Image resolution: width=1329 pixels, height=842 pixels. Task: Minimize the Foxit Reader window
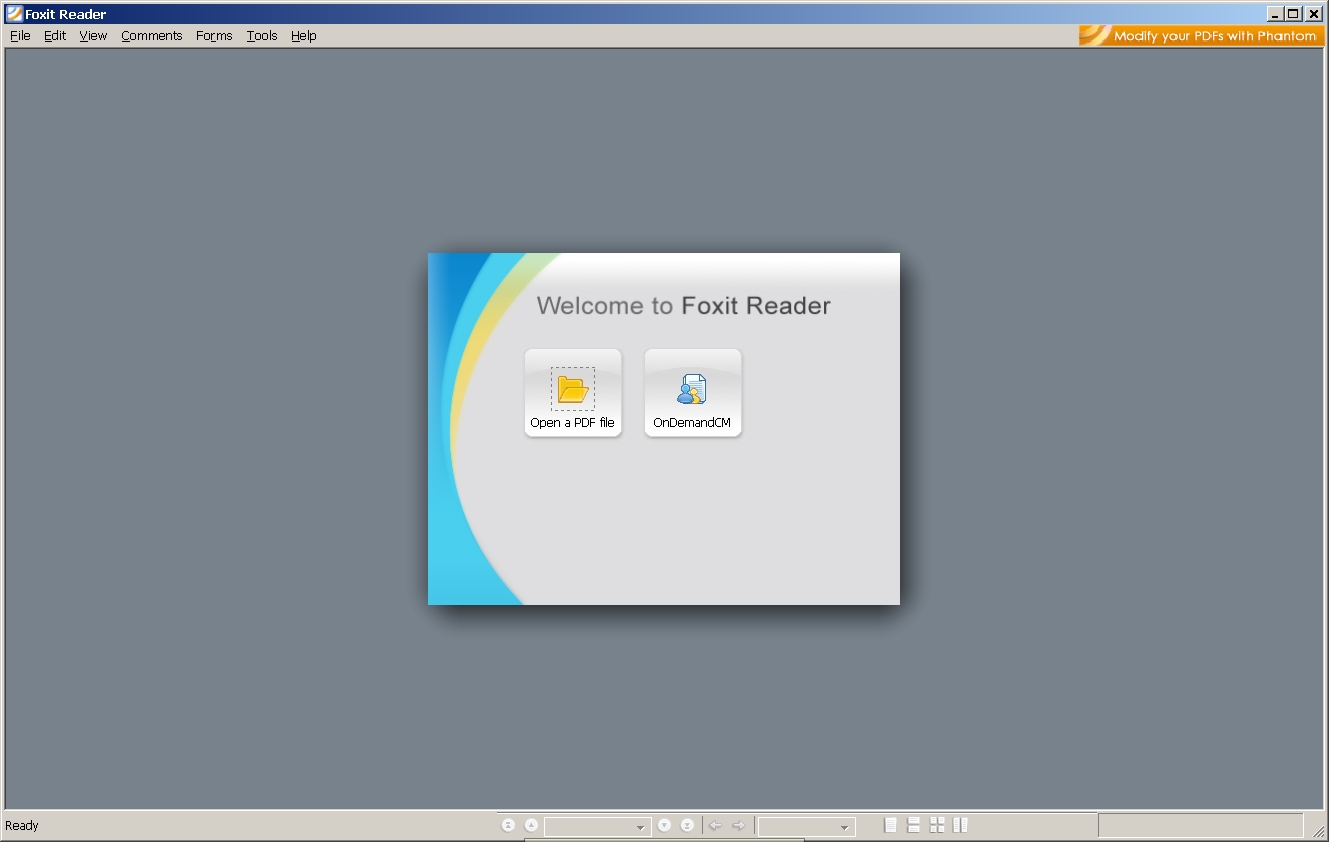click(1275, 14)
